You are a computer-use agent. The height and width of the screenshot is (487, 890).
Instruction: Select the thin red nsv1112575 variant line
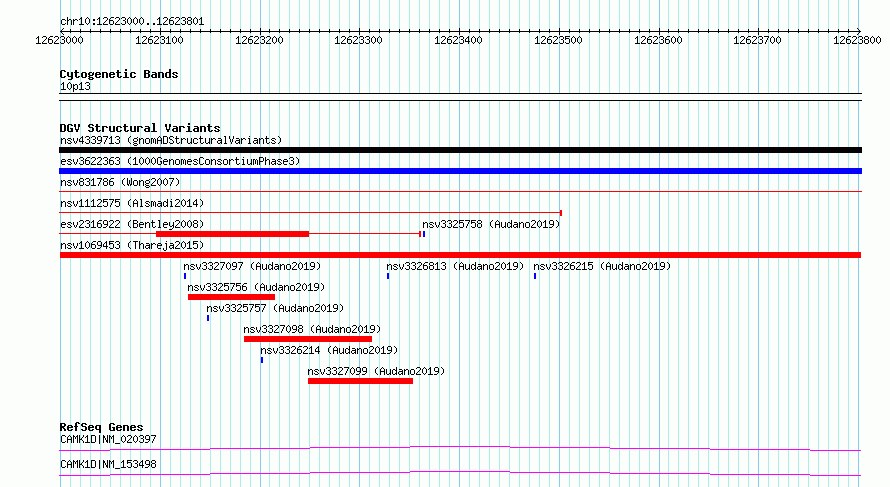pos(310,213)
